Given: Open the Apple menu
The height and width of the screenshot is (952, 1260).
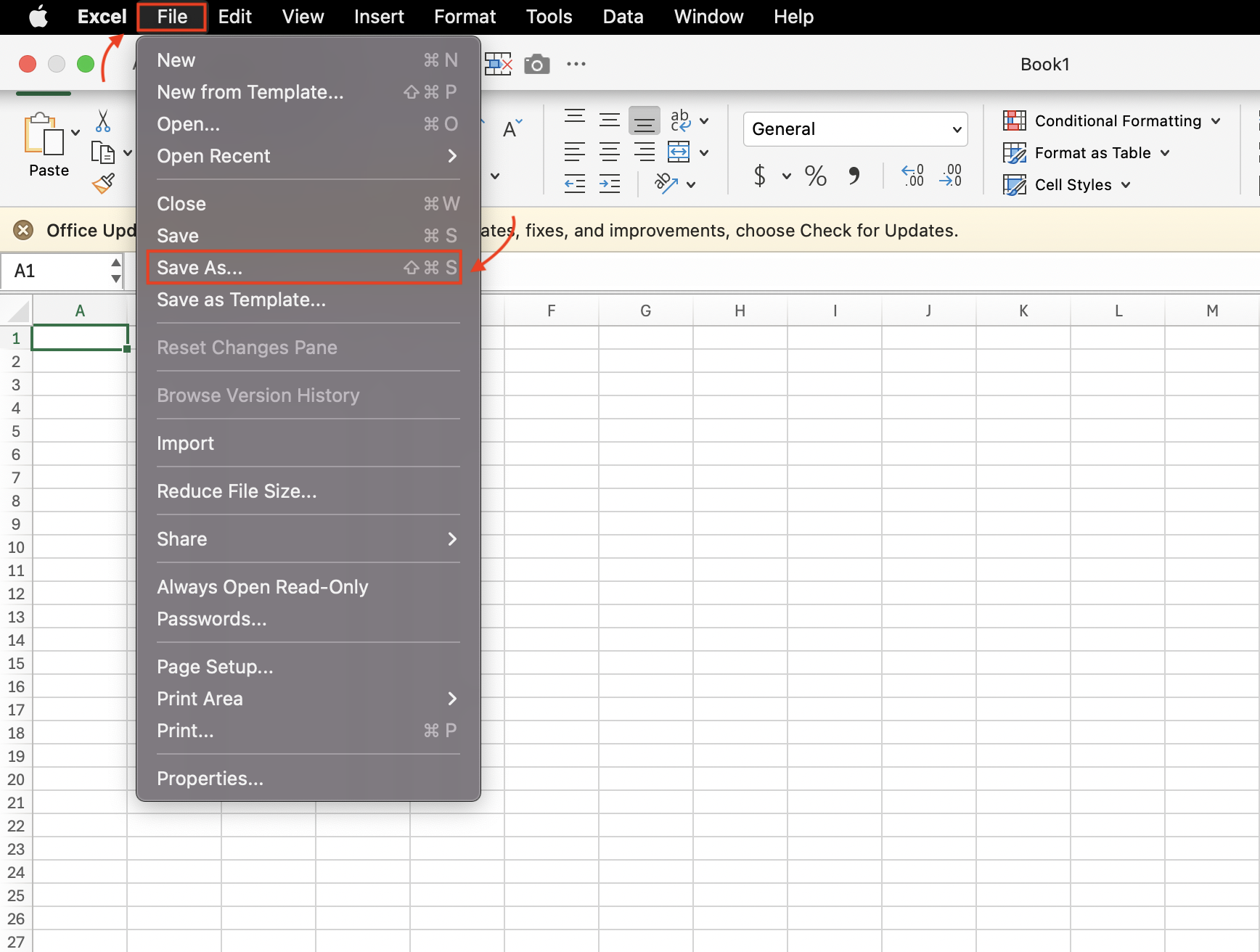Looking at the screenshot, I should tap(38, 17).
